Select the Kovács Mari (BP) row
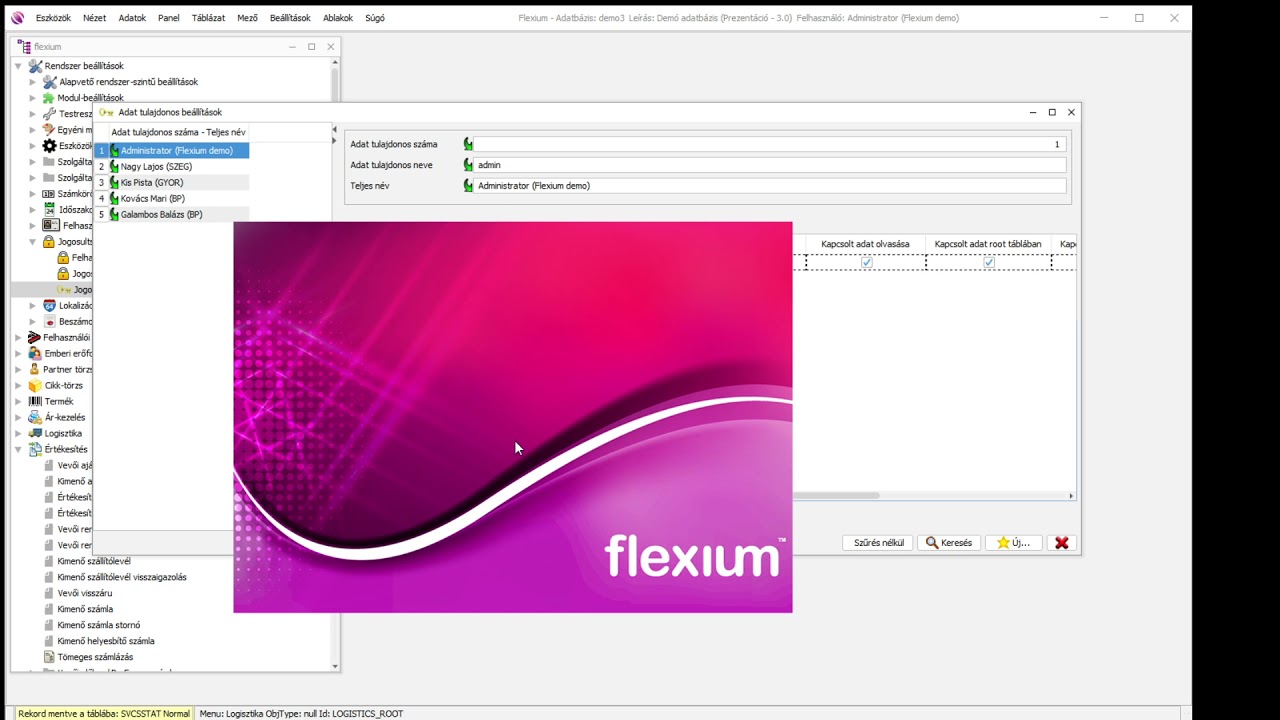Screen dimensions: 1280x720 pyautogui.click(x=171, y=199)
